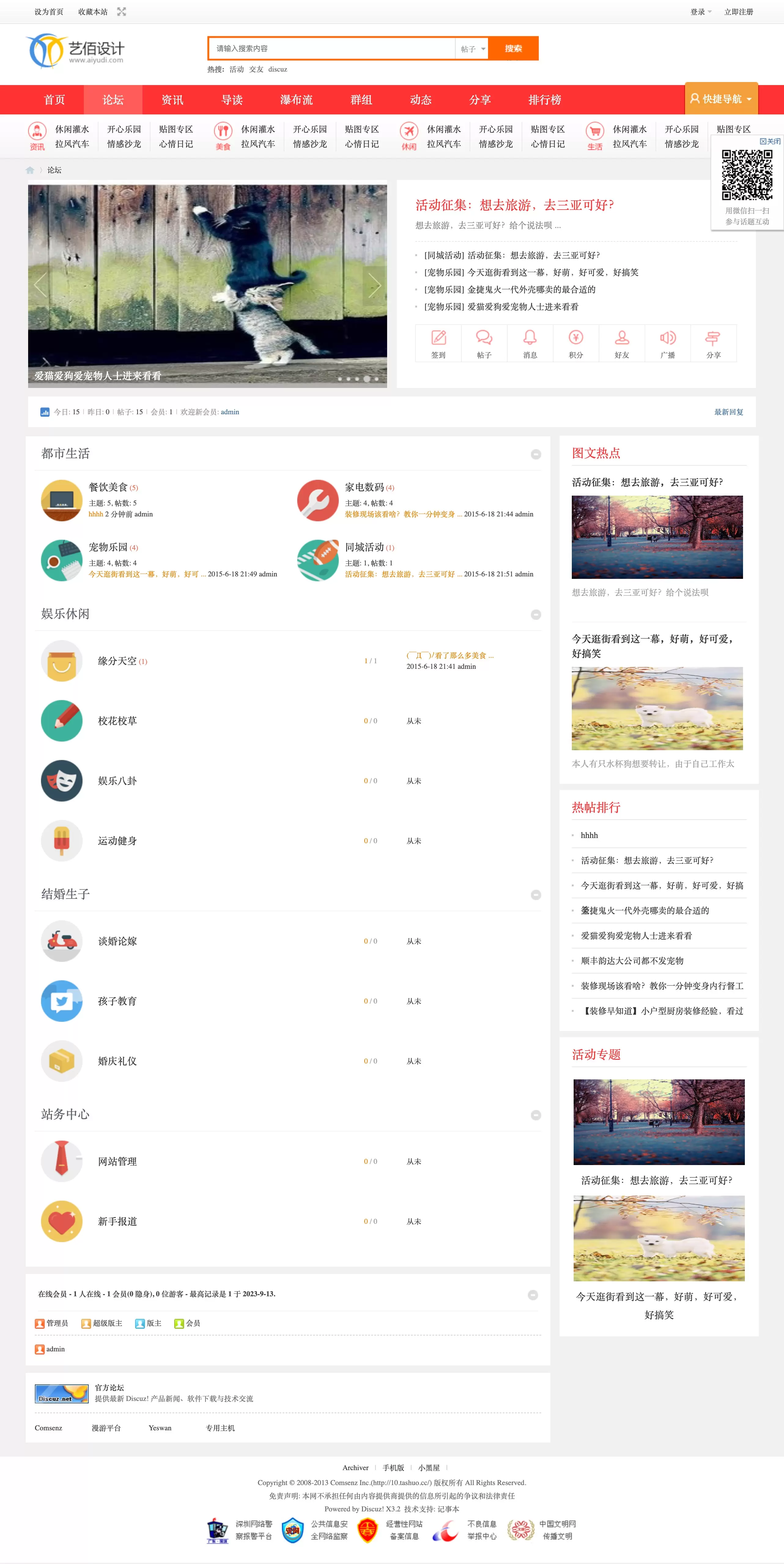Screen dimensions: 784x1564
Task: Click the 手机版 mobile version link
Action: (x=393, y=1467)
